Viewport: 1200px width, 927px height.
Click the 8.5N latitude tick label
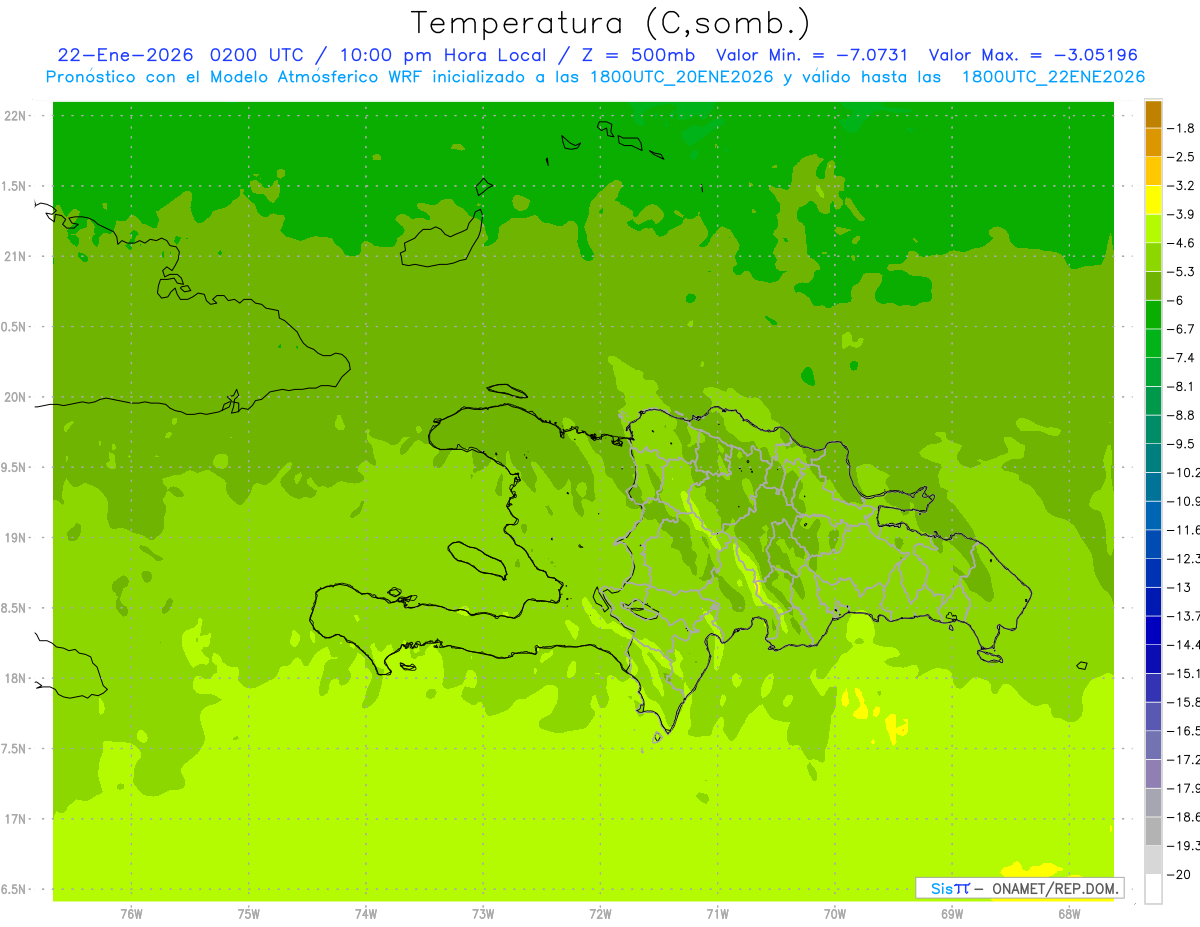15,608
